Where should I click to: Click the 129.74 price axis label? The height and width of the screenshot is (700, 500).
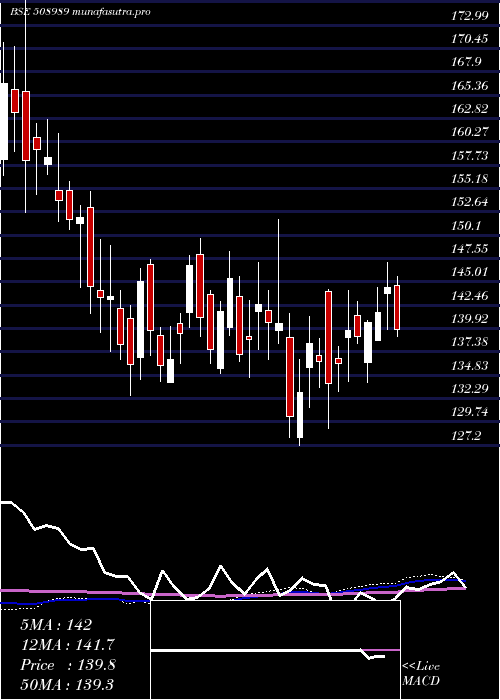[x=470, y=412]
